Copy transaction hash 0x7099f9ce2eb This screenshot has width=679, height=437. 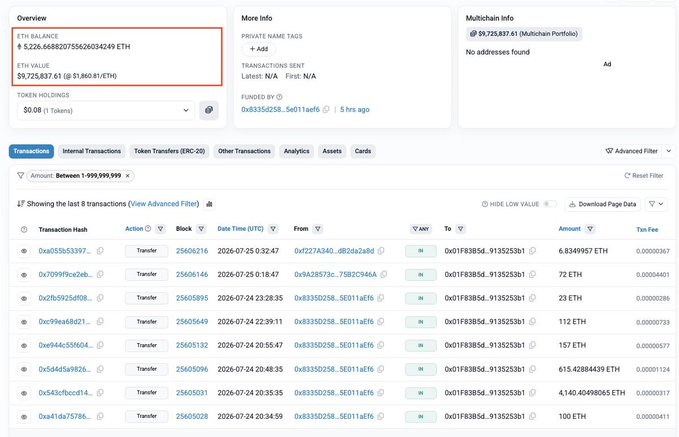[100, 274]
